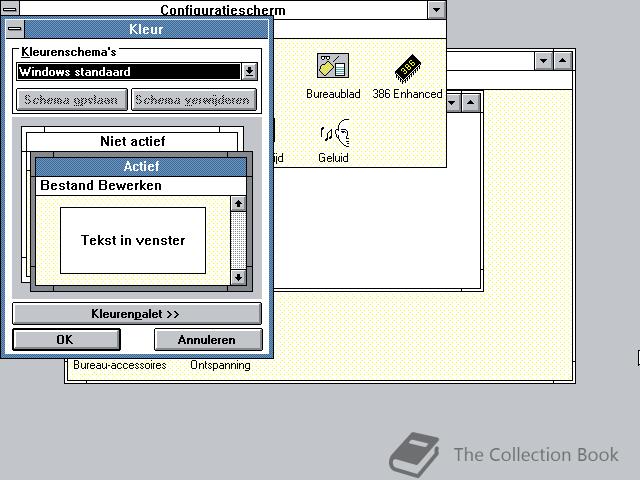The height and width of the screenshot is (480, 640).
Task: Select the Windows standaard combo box field
Action: click(129, 72)
